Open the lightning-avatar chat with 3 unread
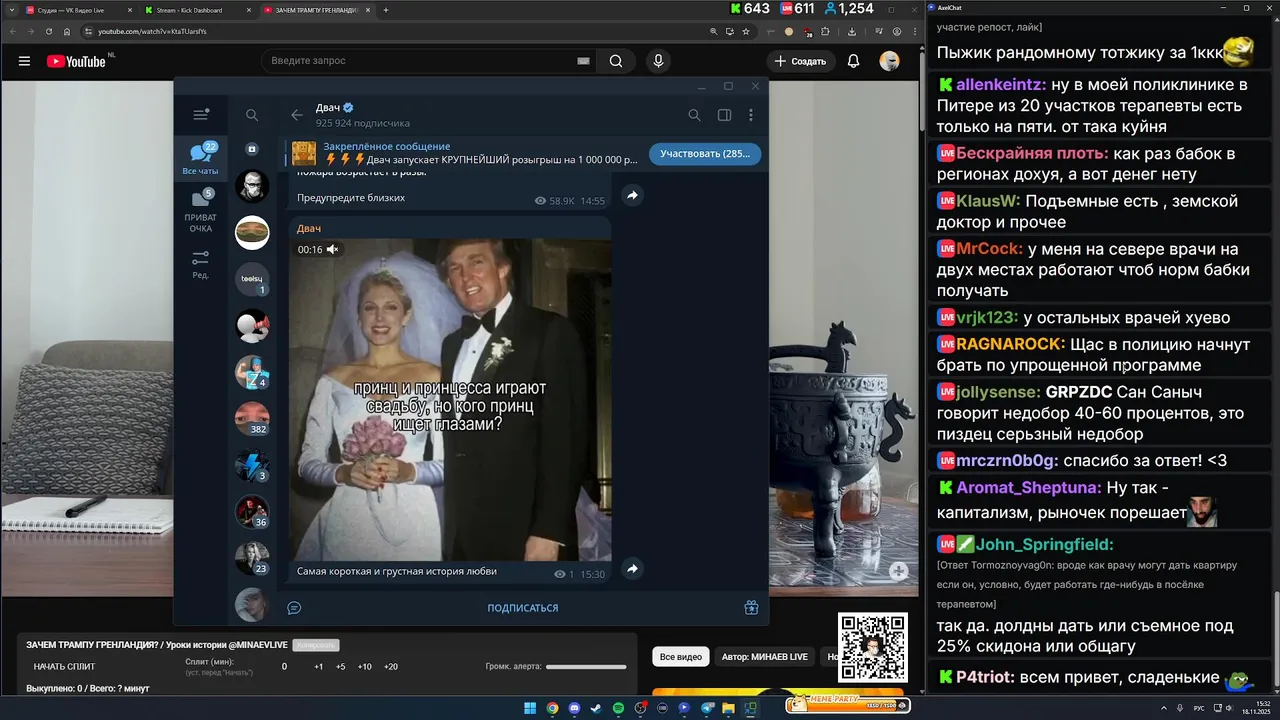 (252, 466)
